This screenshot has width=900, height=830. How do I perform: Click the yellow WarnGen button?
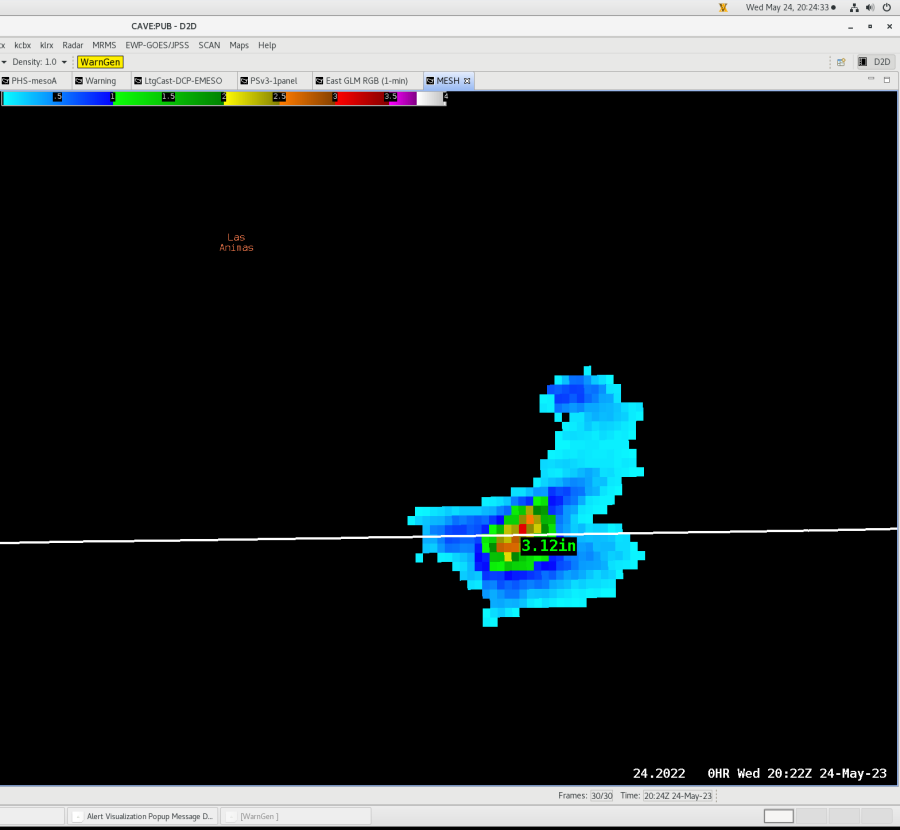(100, 62)
